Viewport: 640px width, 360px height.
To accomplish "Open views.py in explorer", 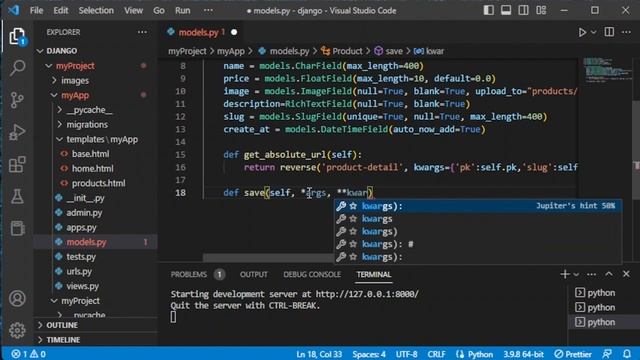I will coord(82,286).
